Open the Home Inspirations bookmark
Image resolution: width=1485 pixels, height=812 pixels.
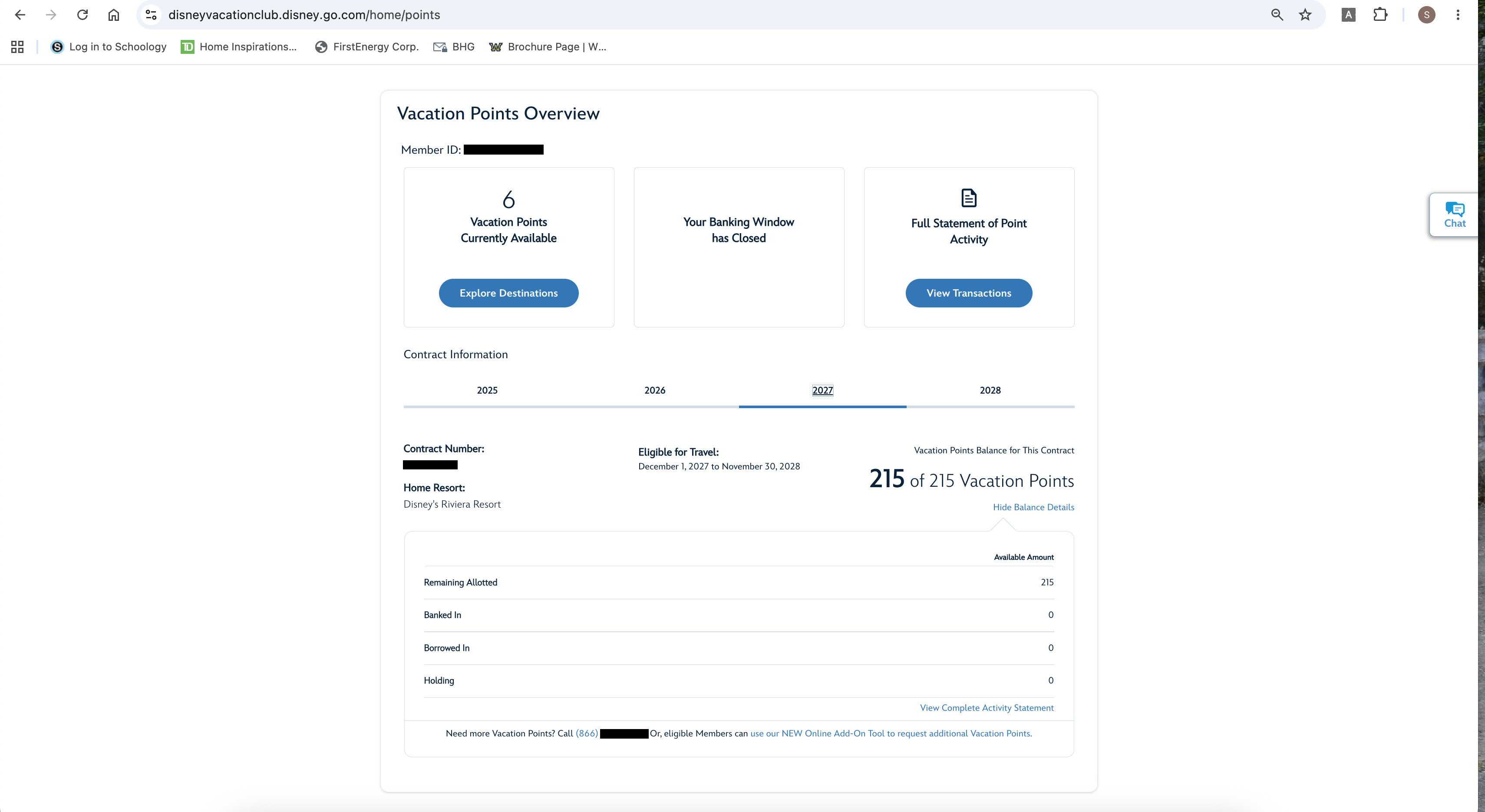coord(239,47)
